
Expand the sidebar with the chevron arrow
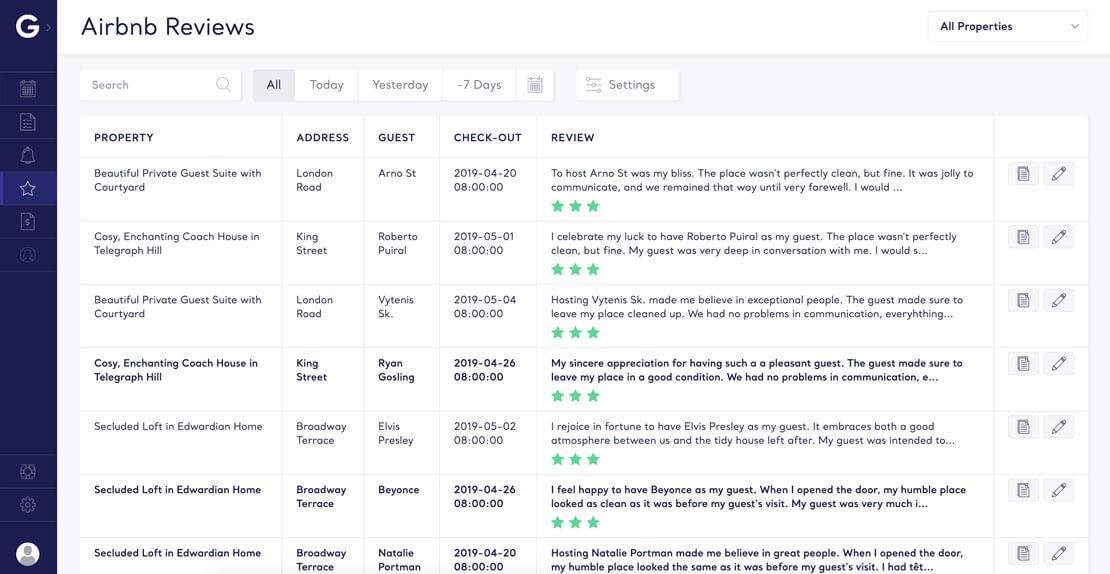[x=48, y=28]
